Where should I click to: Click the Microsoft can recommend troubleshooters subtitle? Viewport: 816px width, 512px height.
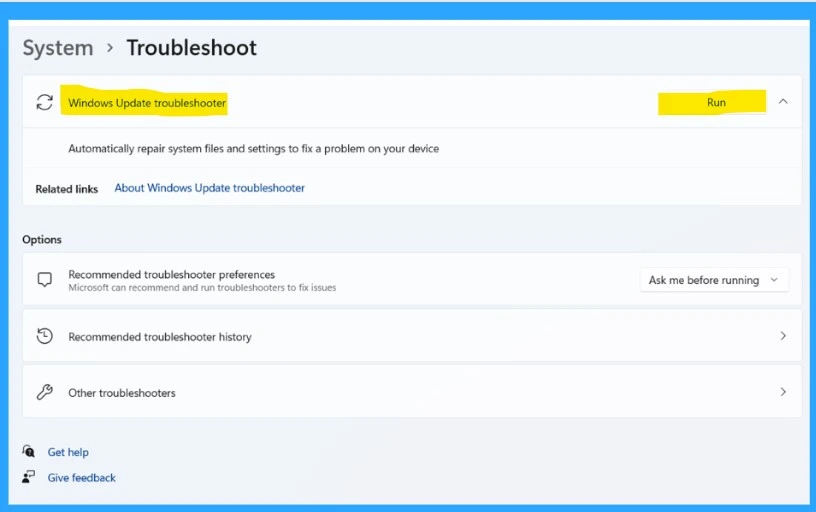pos(202,288)
